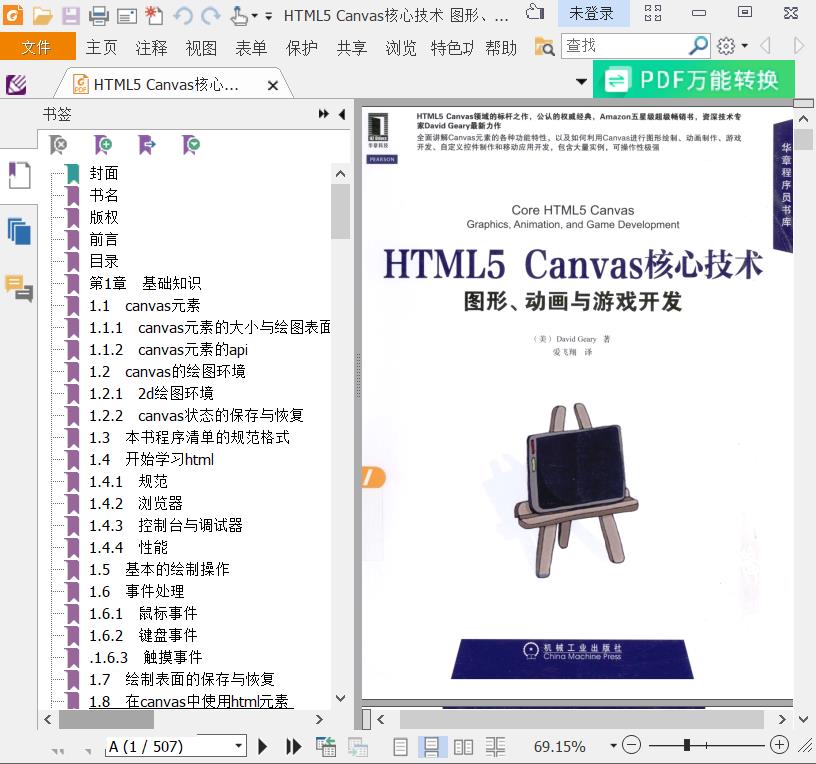
Task: Enable facing pages view mode
Action: pos(463,747)
